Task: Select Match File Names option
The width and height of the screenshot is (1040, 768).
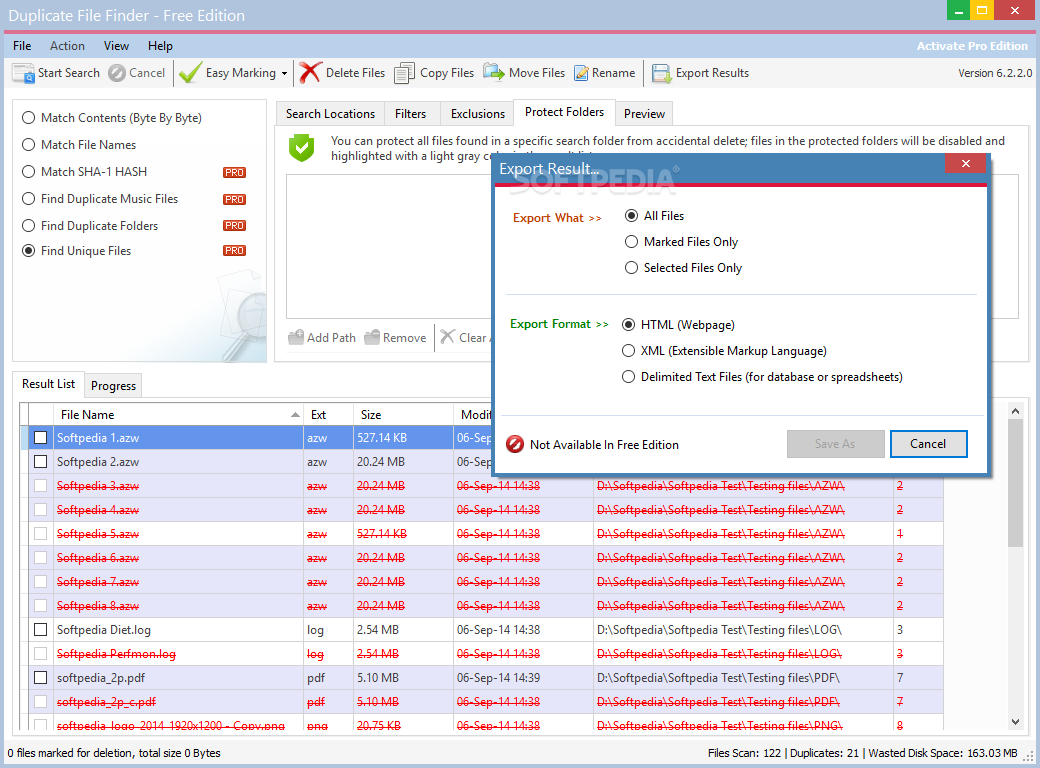Action: click(29, 145)
